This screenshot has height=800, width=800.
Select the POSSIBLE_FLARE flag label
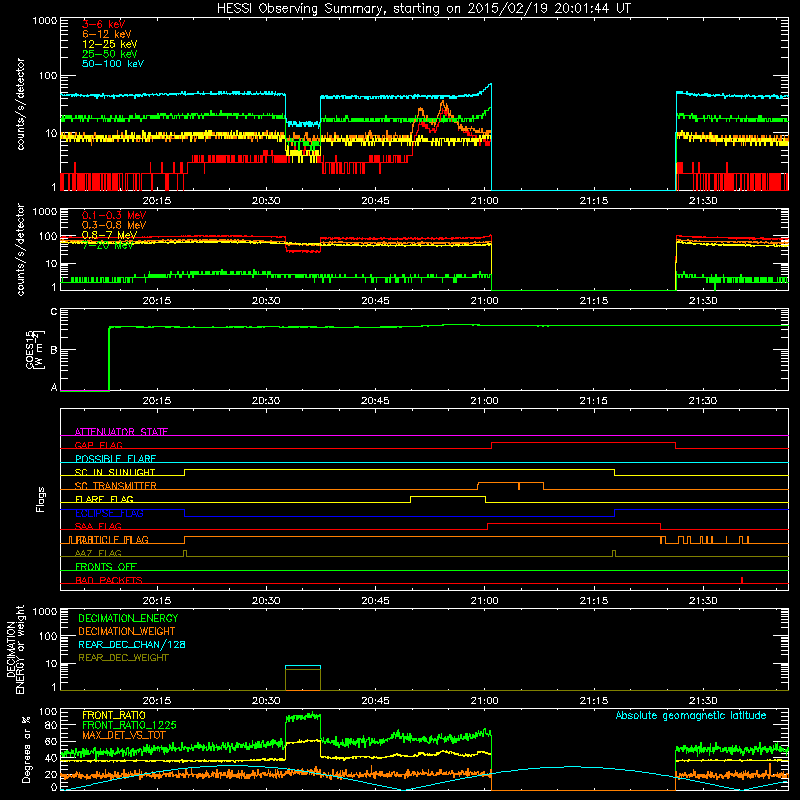(115, 459)
